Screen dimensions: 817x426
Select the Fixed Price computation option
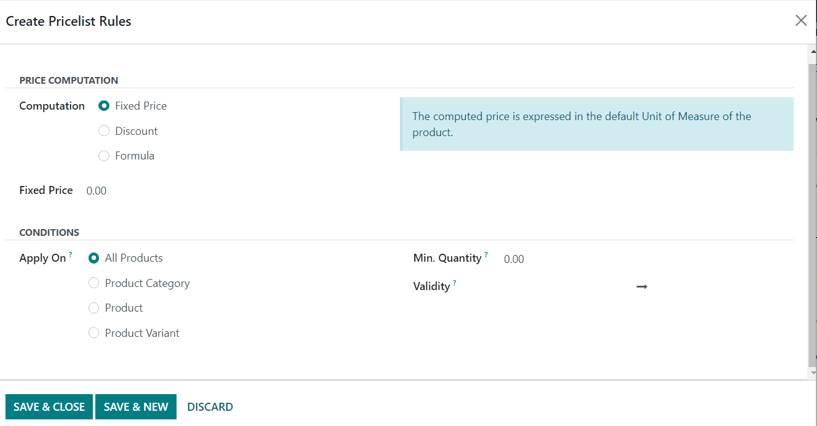(x=104, y=106)
